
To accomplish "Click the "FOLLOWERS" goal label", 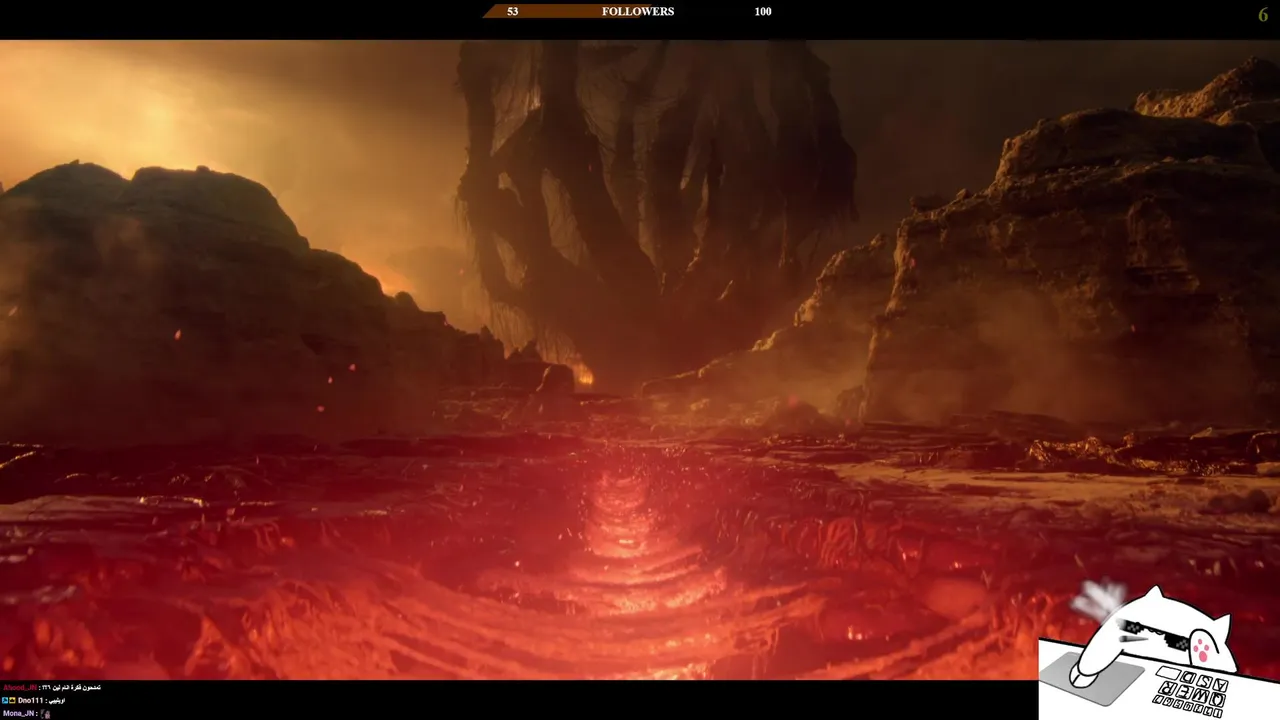I will (638, 12).
